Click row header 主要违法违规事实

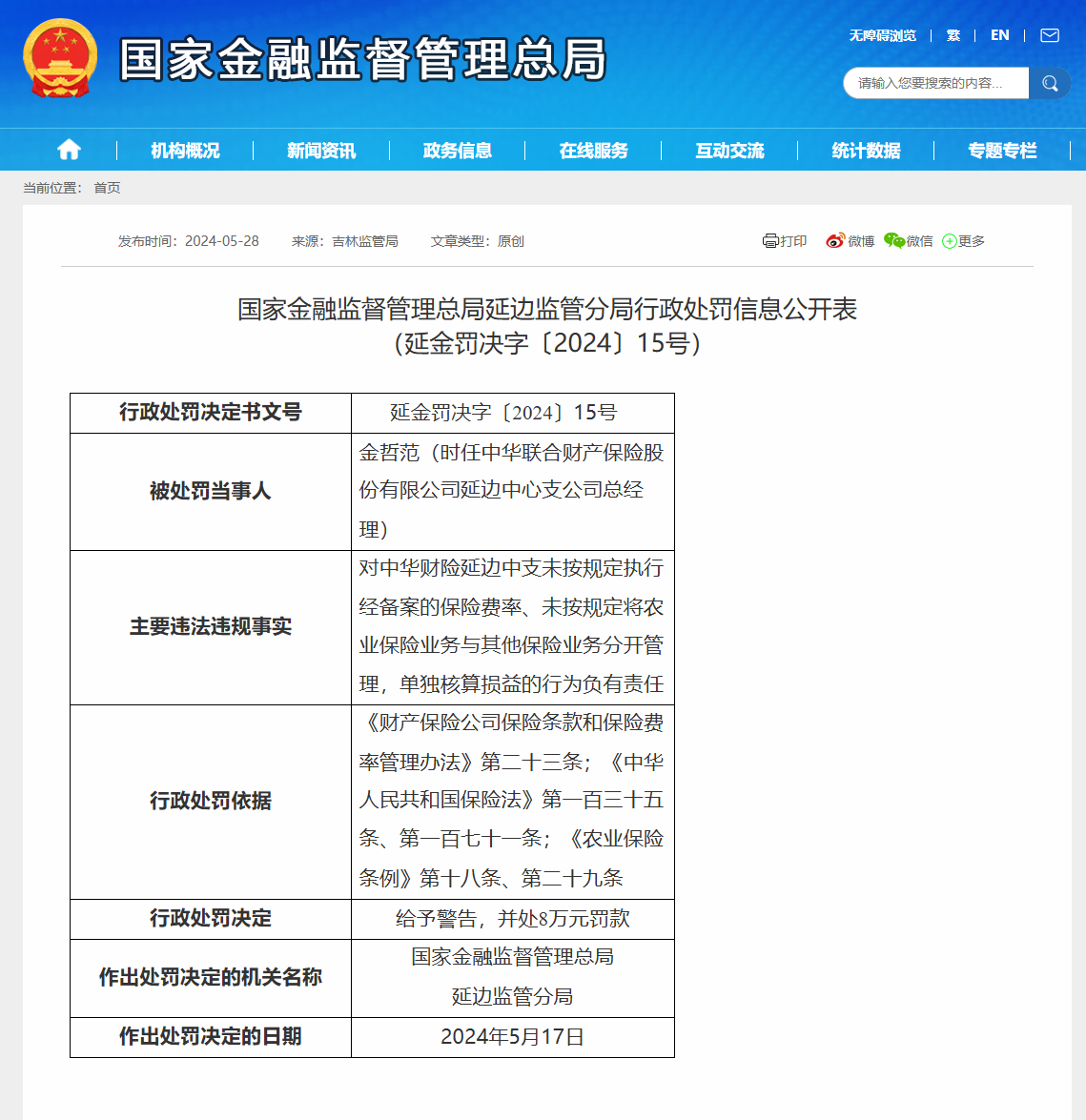click(211, 627)
